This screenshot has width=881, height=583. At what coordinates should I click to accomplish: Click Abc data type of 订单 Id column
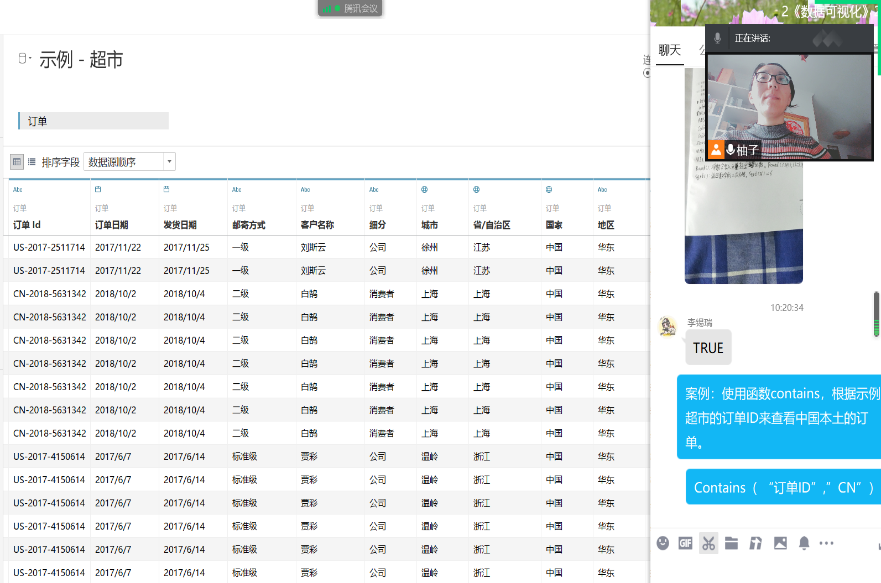[18, 189]
